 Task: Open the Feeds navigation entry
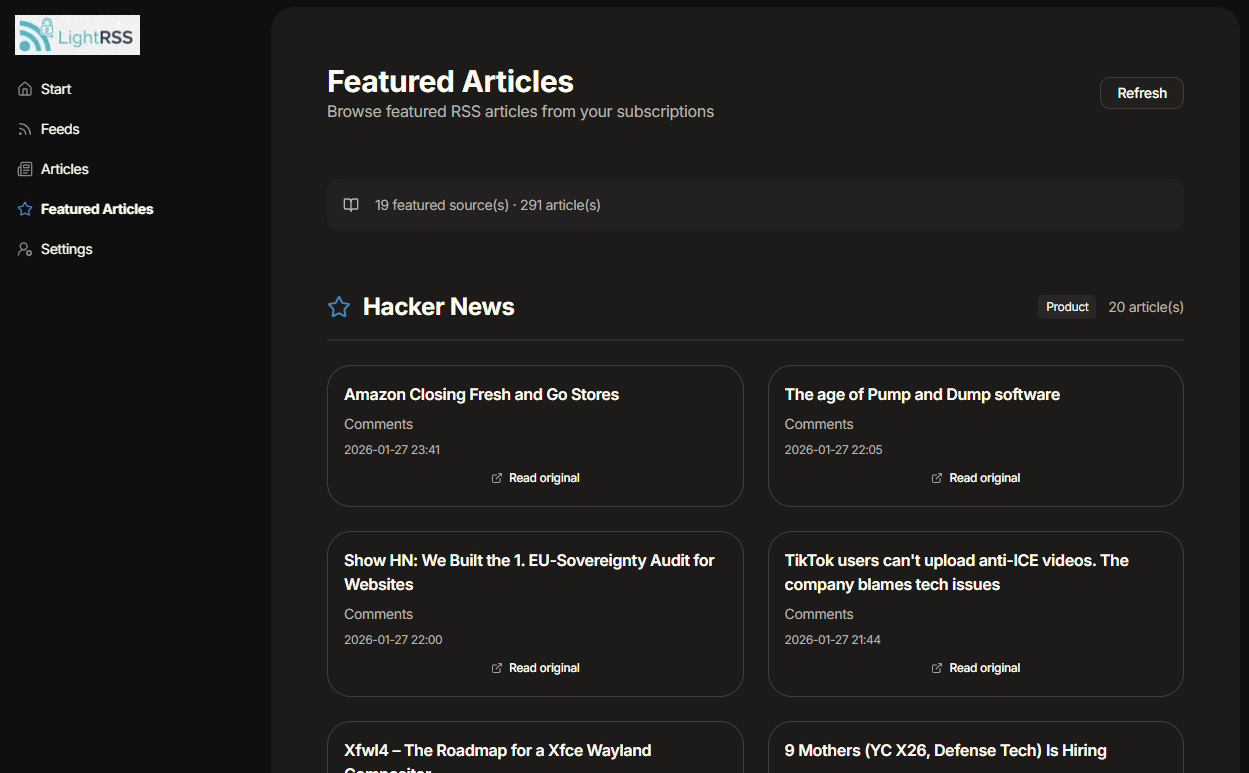60,128
